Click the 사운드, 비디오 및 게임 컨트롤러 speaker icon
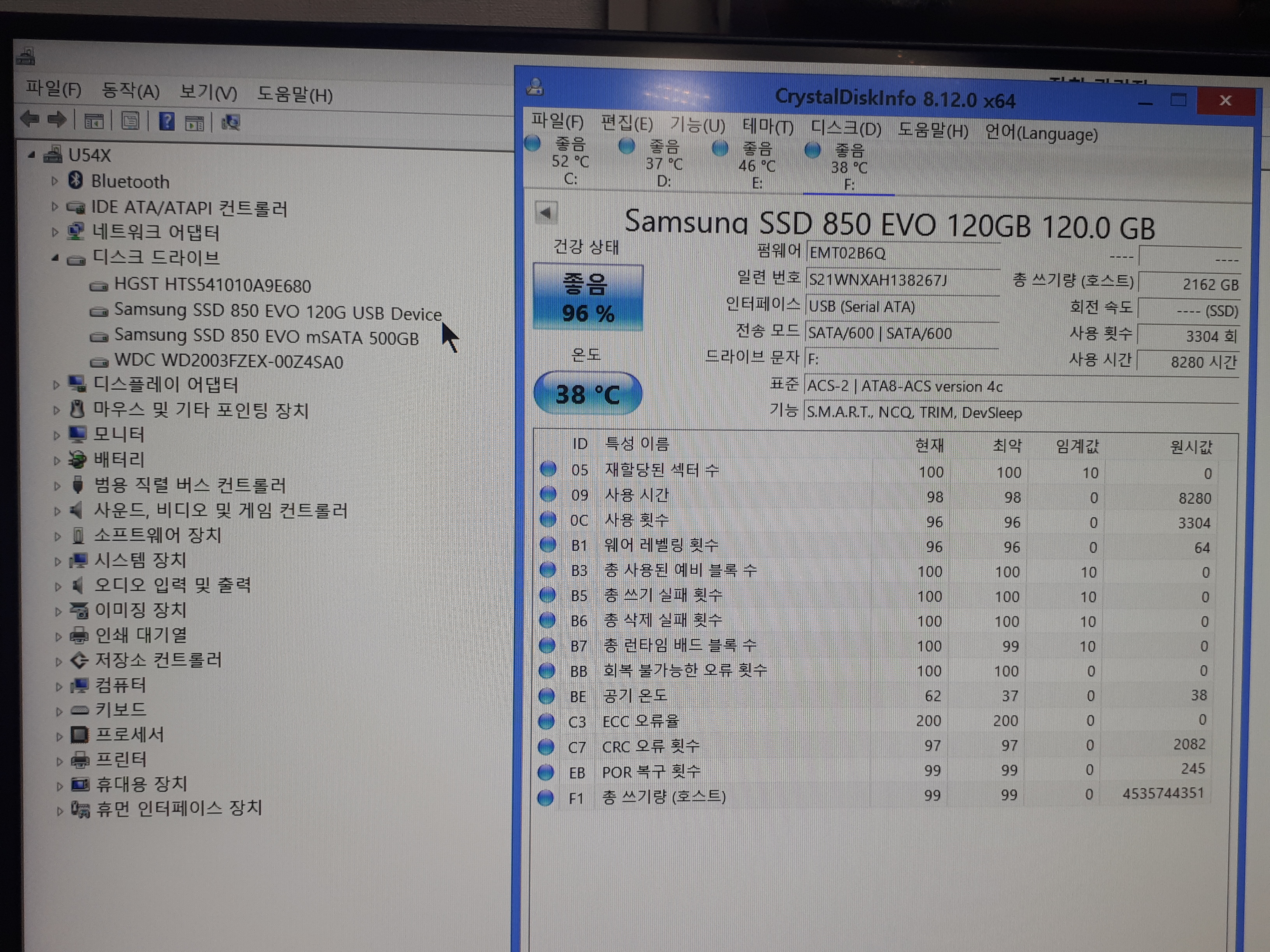This screenshot has width=1270, height=952. (x=76, y=509)
